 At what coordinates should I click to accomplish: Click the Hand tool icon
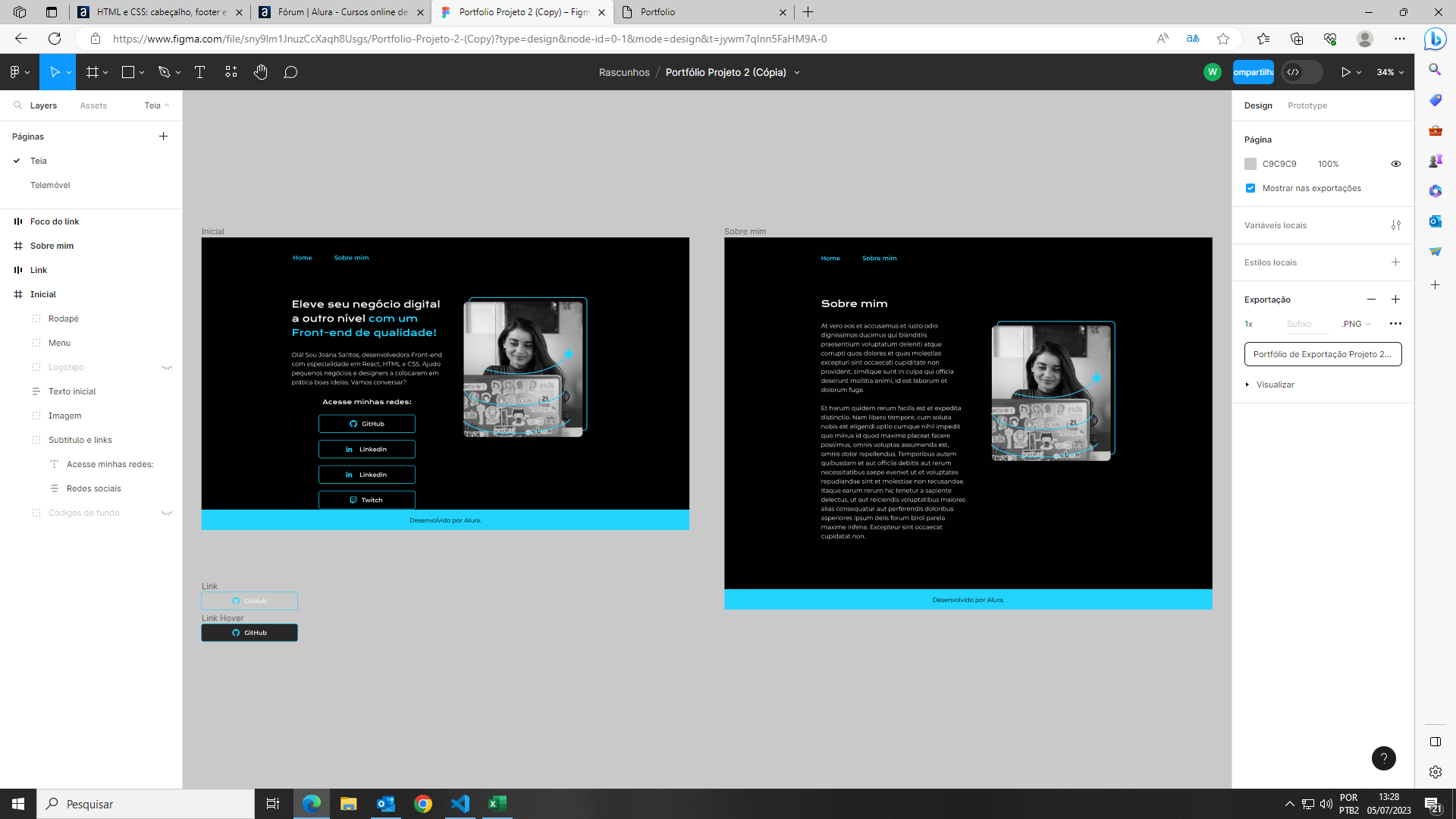pos(260,72)
